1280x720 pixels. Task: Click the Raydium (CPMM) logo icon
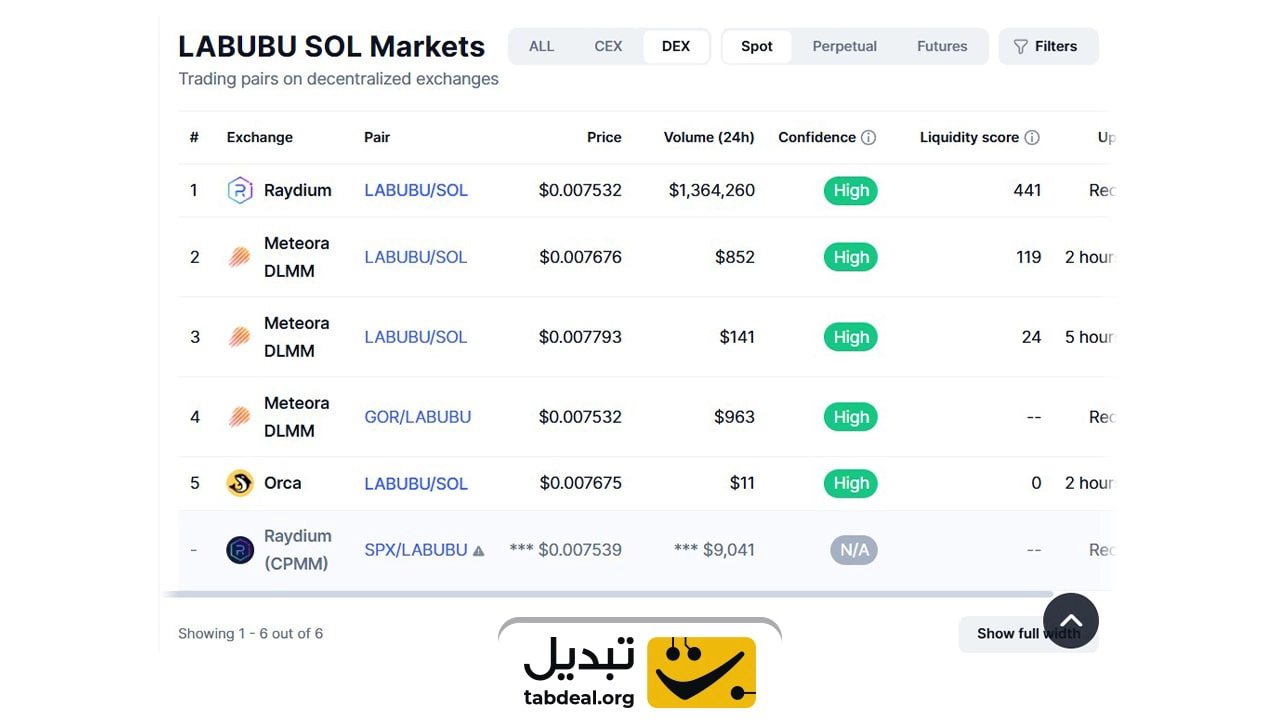click(240, 550)
